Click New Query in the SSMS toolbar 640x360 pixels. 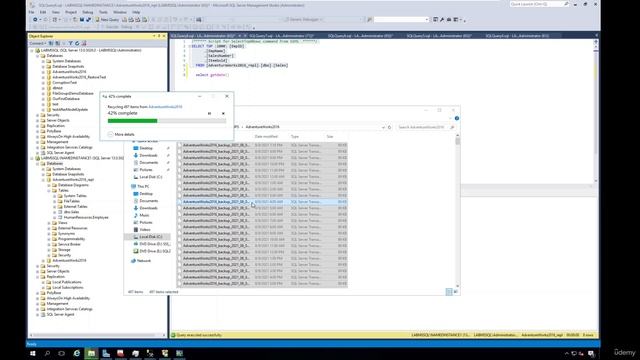pos(107,19)
